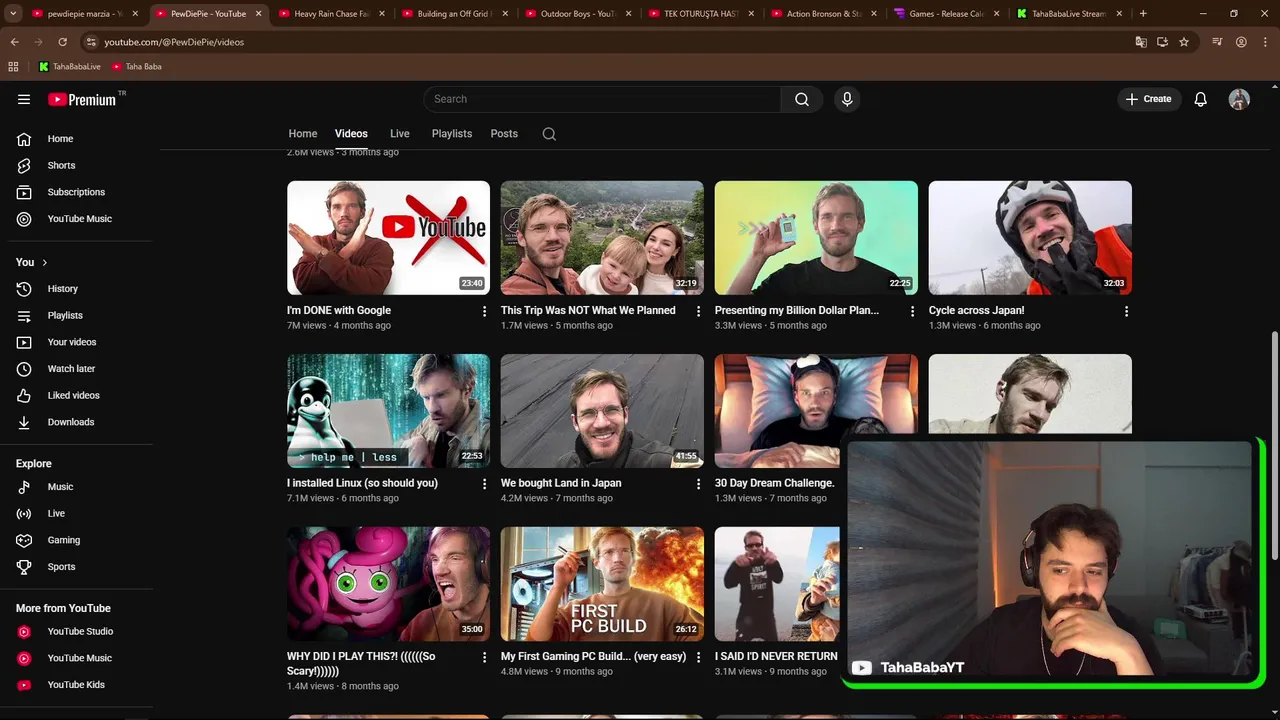Viewport: 1280px width, 720px height.
Task: Click the YouTube Premium logo
Action: click(x=82, y=99)
